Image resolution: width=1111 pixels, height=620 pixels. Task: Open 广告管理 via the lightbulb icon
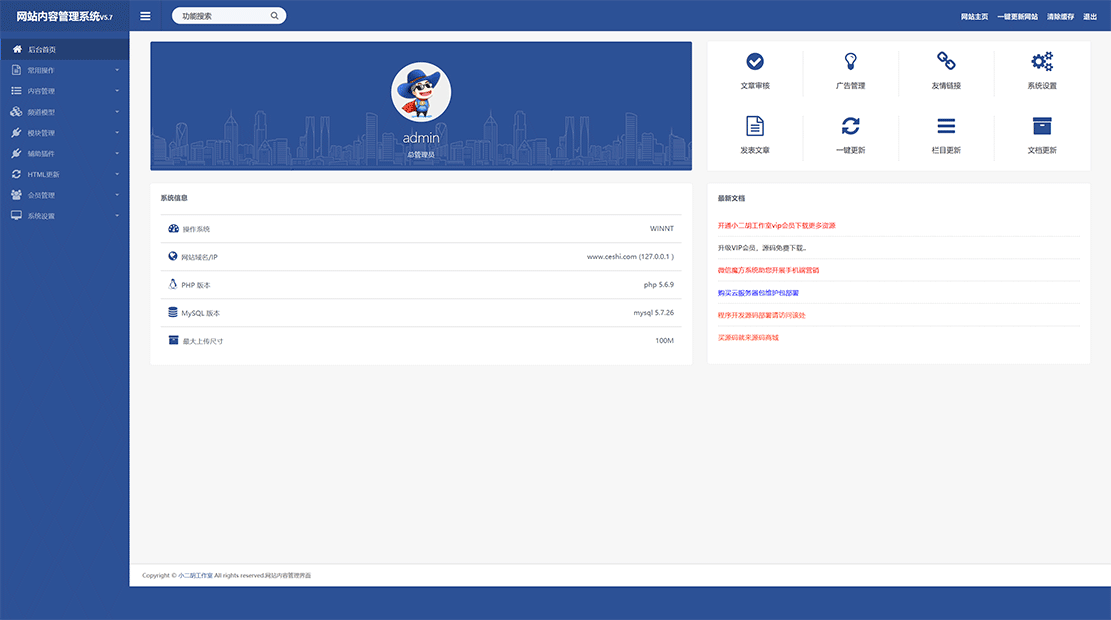[x=850, y=61]
